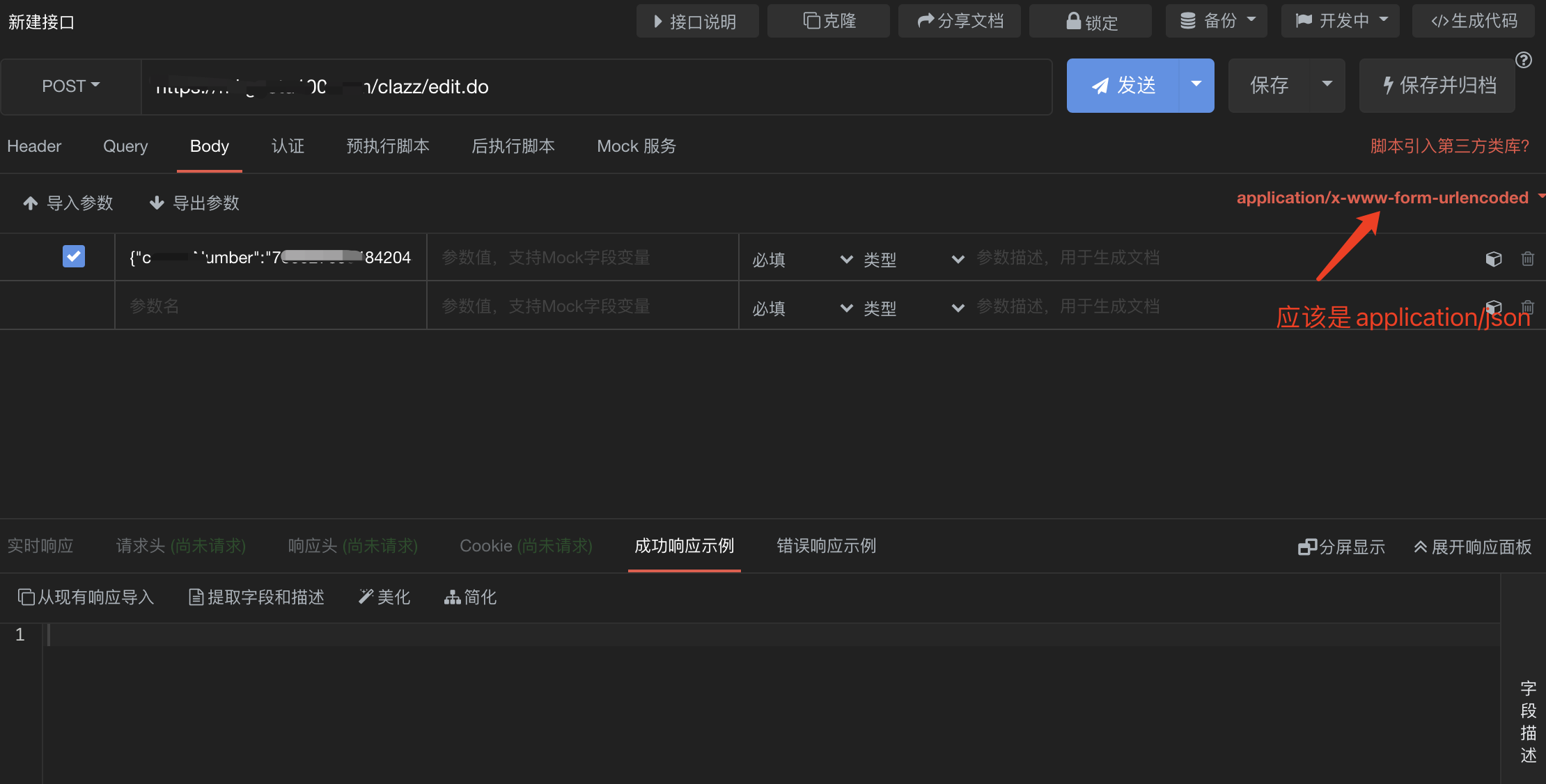The height and width of the screenshot is (784, 1546).
Task: Focus the request URL field
Action: click(x=596, y=86)
